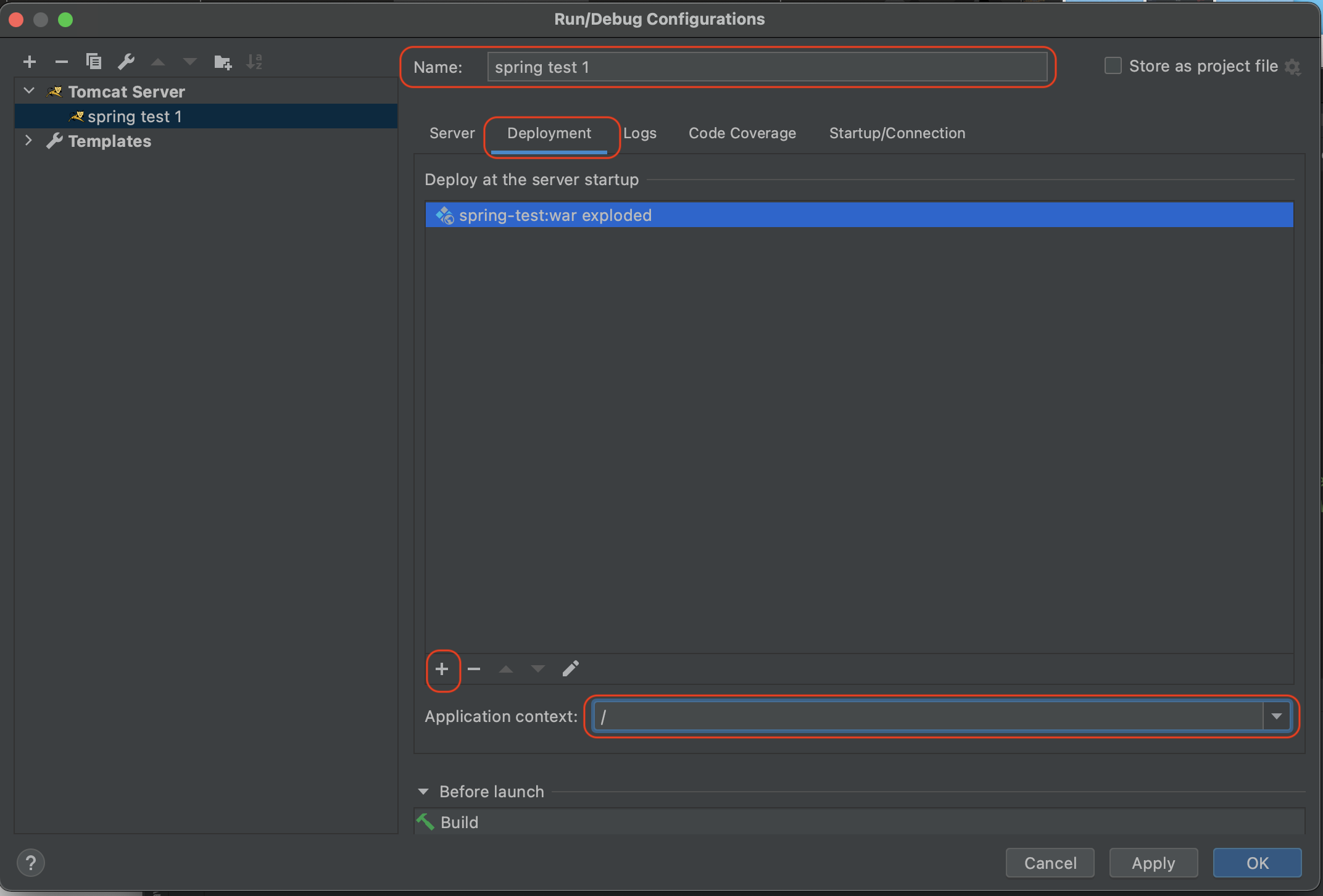Collapse the Before launch section
Image resolution: width=1323 pixels, height=896 pixels.
[x=423, y=792]
